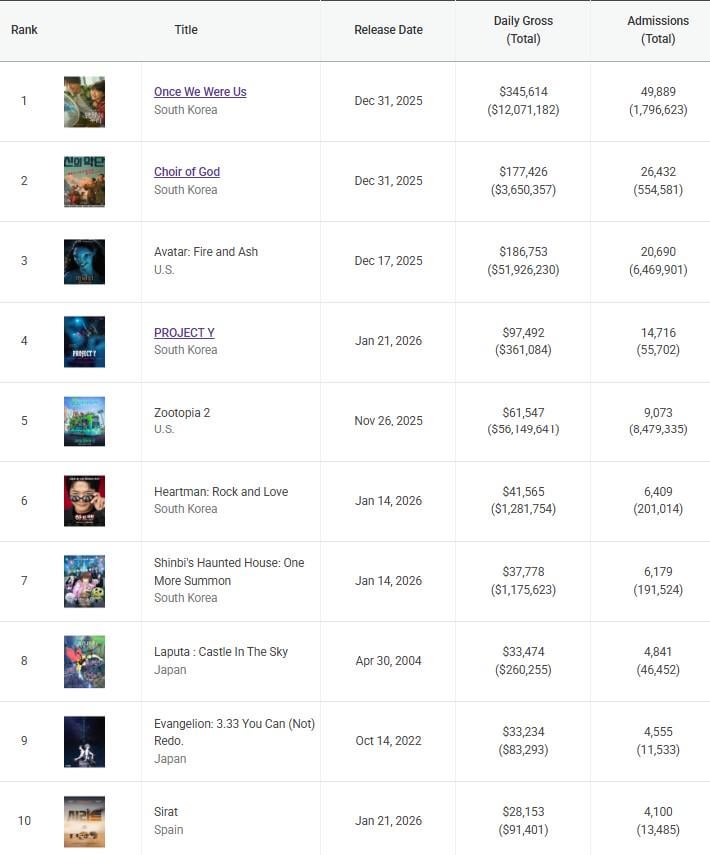
Task: Select the Heartman: Rock and Love poster
Action: (x=84, y=501)
